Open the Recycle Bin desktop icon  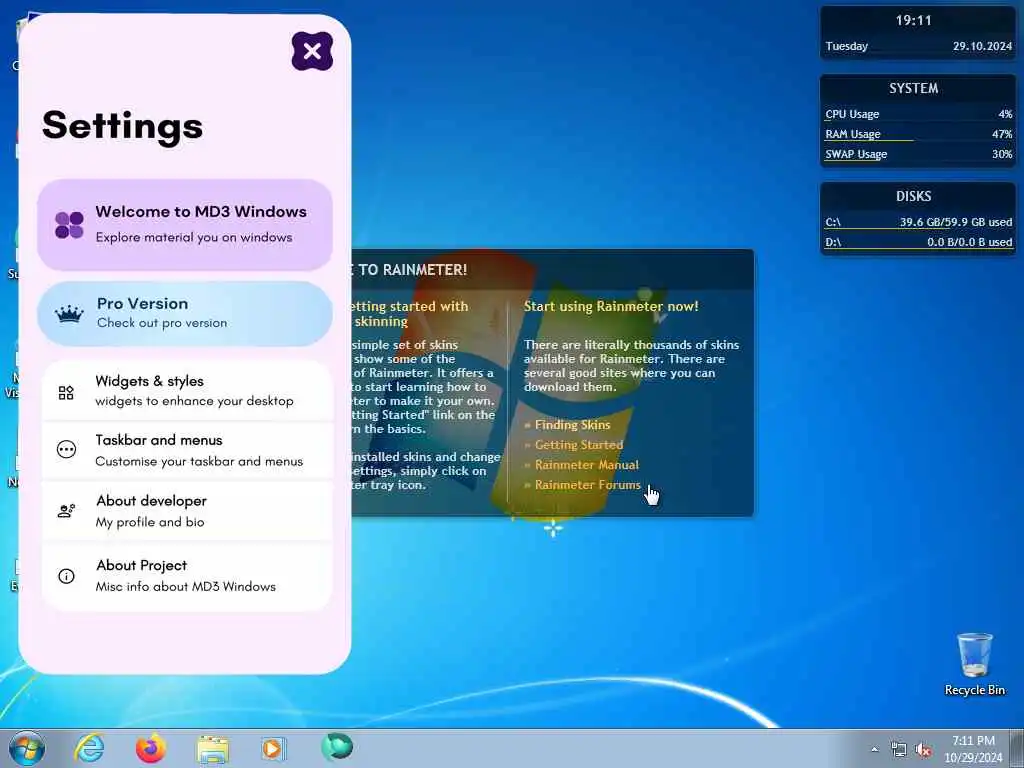(x=974, y=664)
